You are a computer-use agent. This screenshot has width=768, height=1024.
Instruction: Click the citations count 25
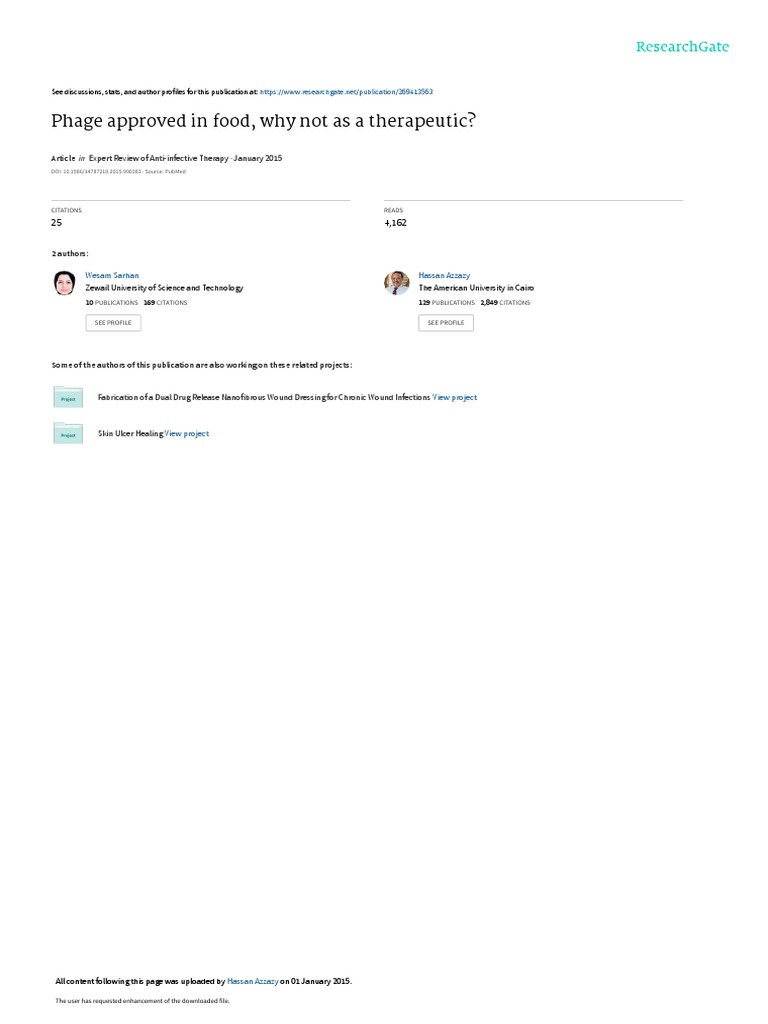pyautogui.click(x=57, y=223)
